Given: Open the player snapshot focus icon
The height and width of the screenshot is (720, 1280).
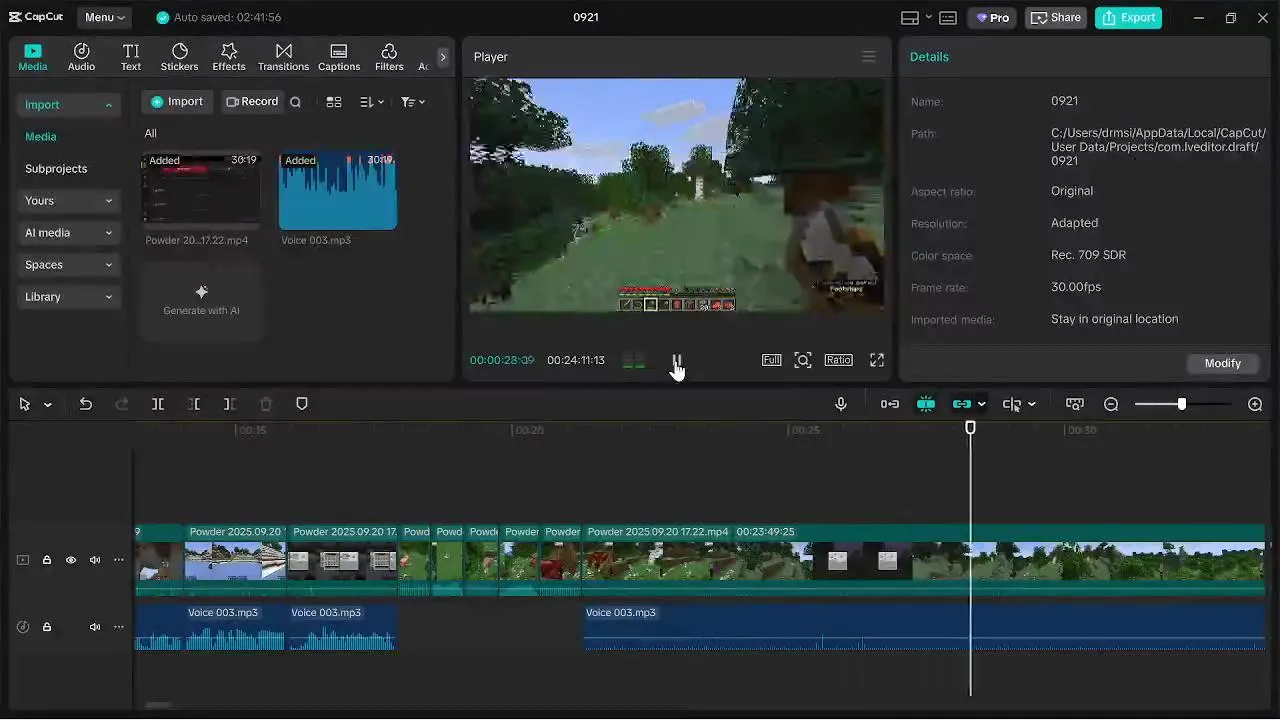Looking at the screenshot, I should click(x=803, y=360).
